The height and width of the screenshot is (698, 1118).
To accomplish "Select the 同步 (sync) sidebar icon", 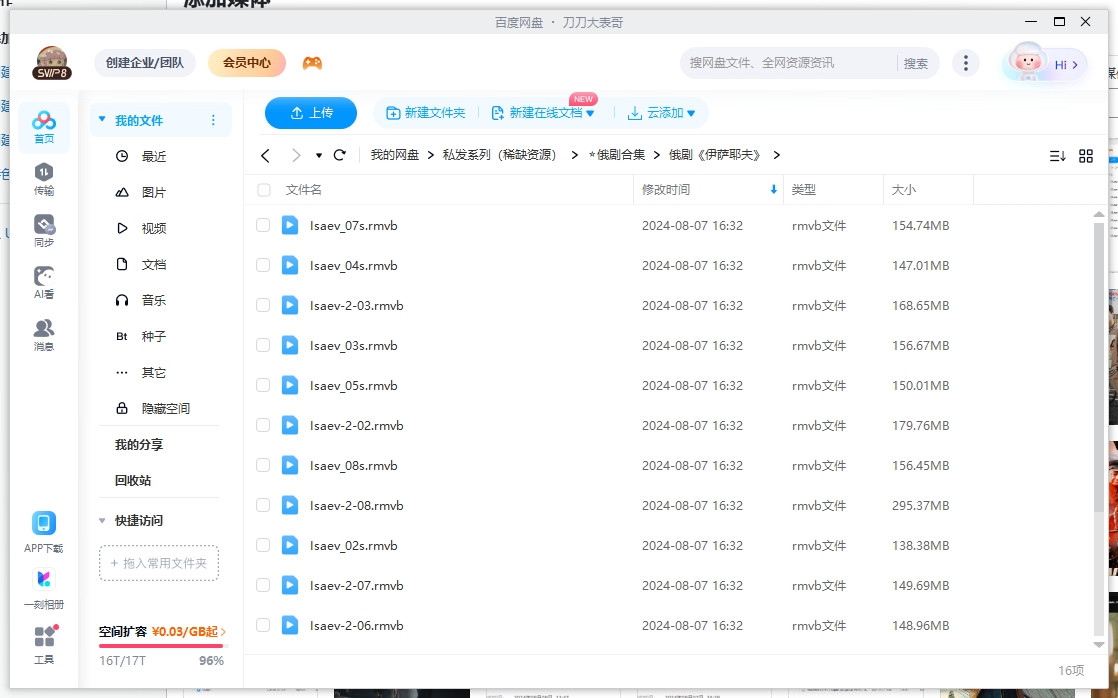I will click(43, 225).
